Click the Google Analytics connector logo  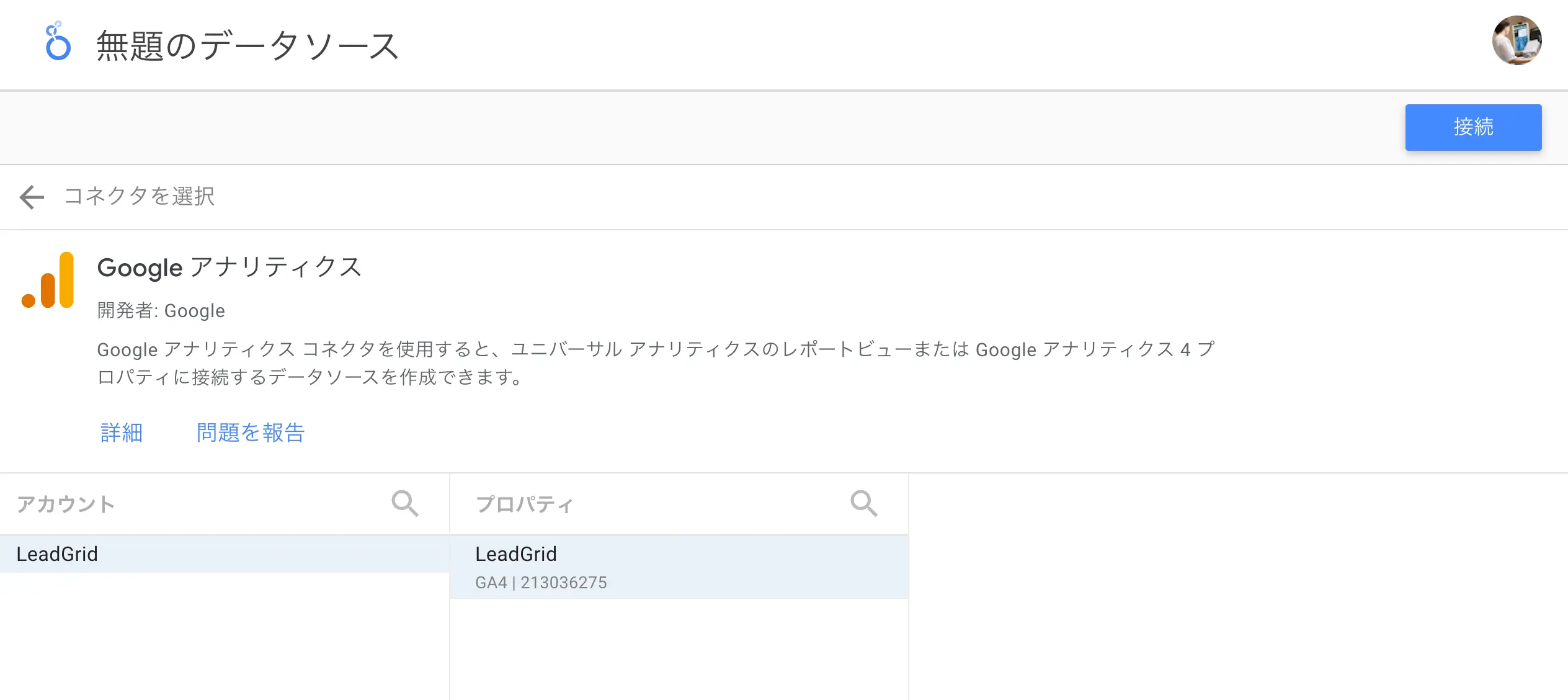[x=48, y=280]
